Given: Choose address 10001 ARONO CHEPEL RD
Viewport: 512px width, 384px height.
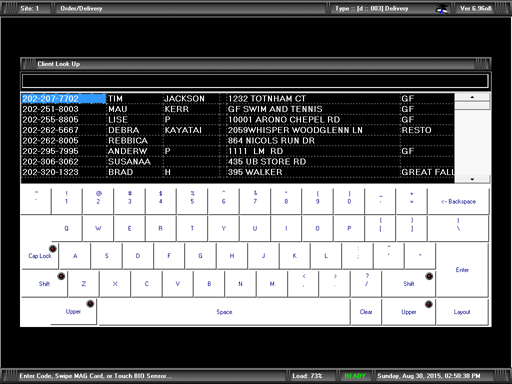Looking at the screenshot, I should [x=284, y=120].
